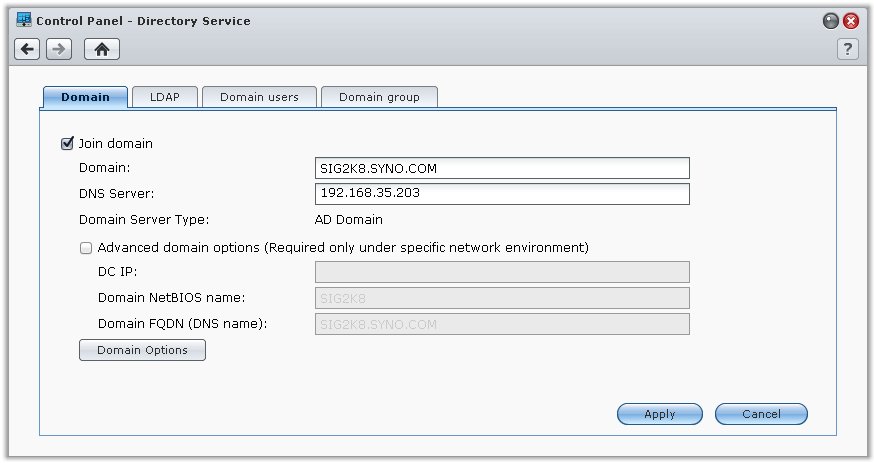874x463 pixels.
Task: Switch to the Domain tab
Action: 85,97
